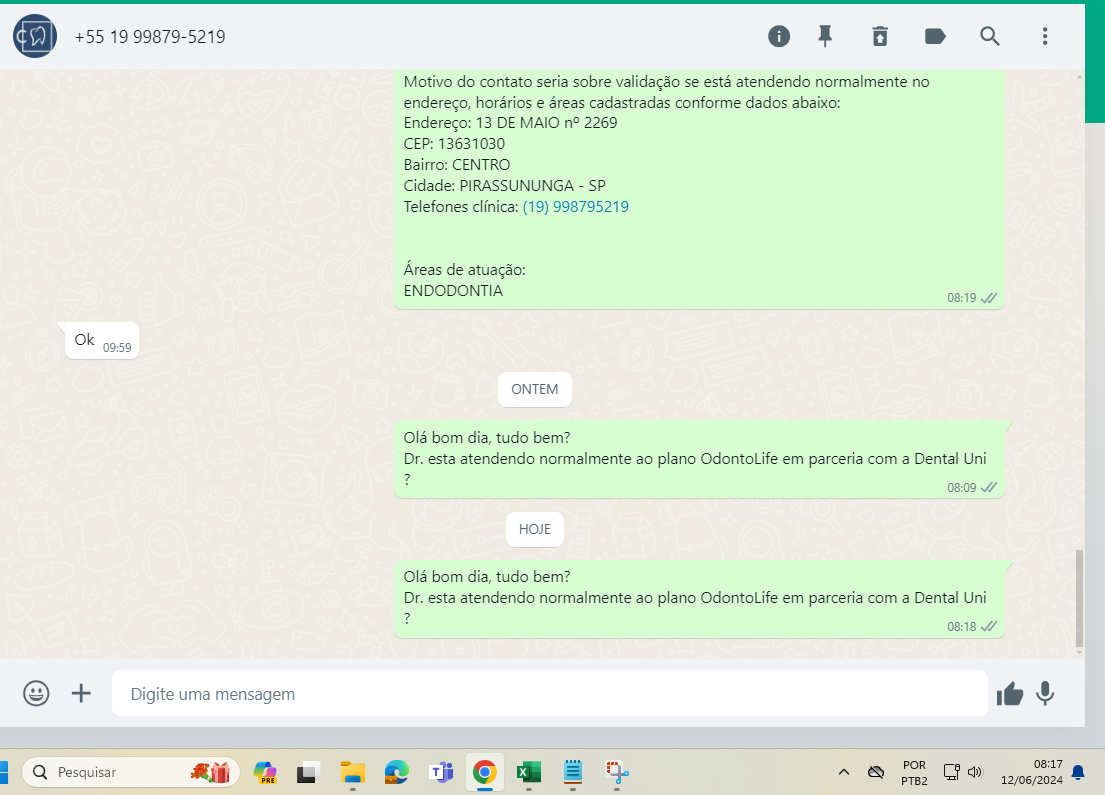
Task: Open the notifications bell icon
Action: click(x=1078, y=772)
